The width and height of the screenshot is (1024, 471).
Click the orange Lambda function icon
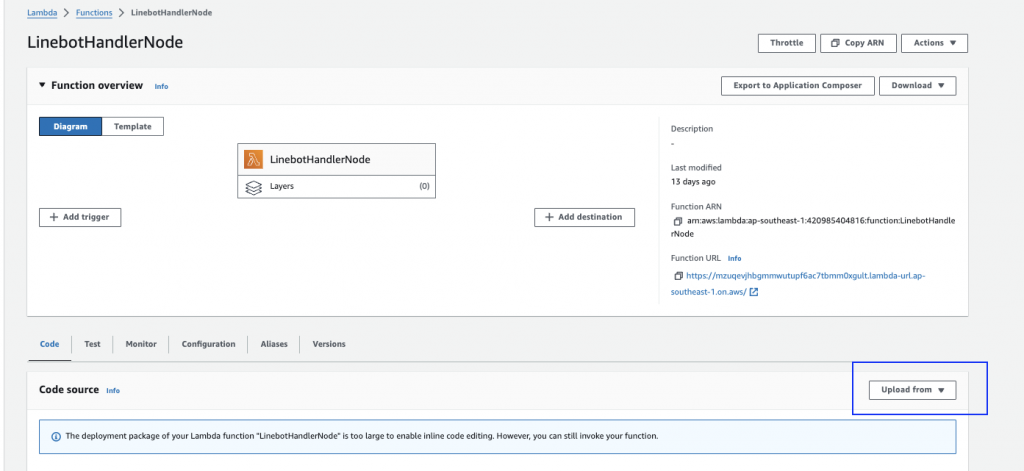[x=253, y=159]
